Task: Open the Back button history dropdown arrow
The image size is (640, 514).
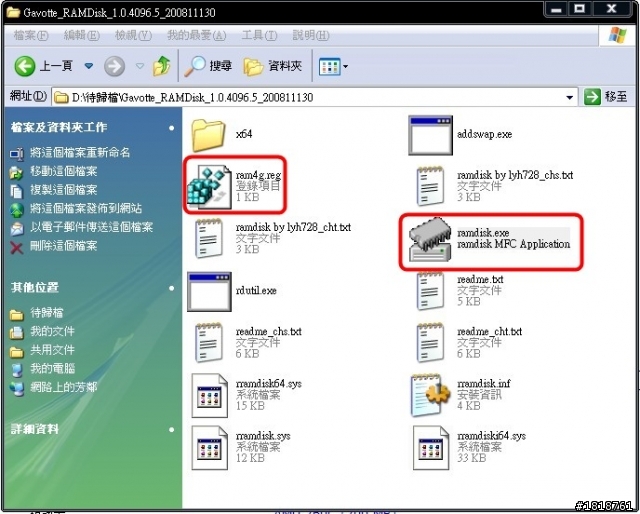Action: 89,66
